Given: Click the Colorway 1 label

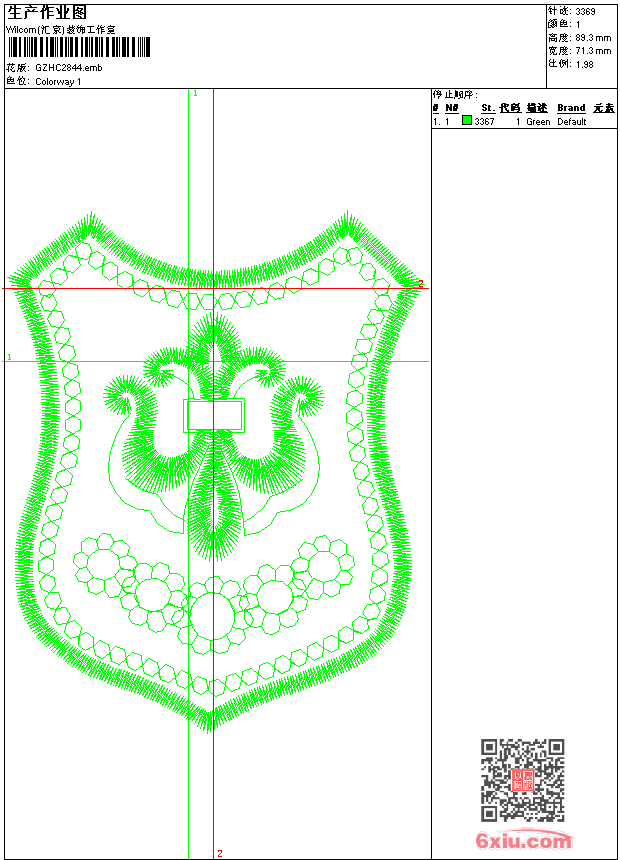Looking at the screenshot, I should click(x=58, y=81).
